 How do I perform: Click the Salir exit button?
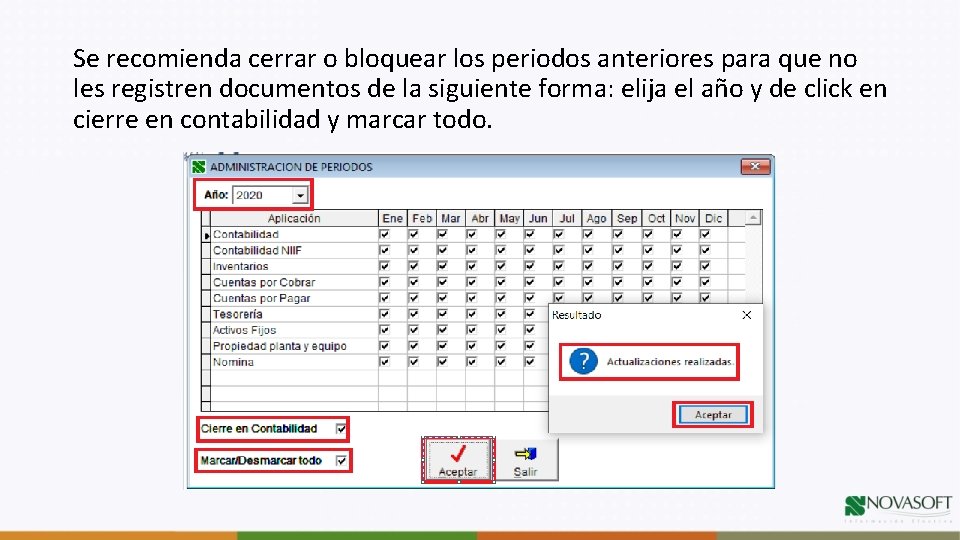click(525, 461)
